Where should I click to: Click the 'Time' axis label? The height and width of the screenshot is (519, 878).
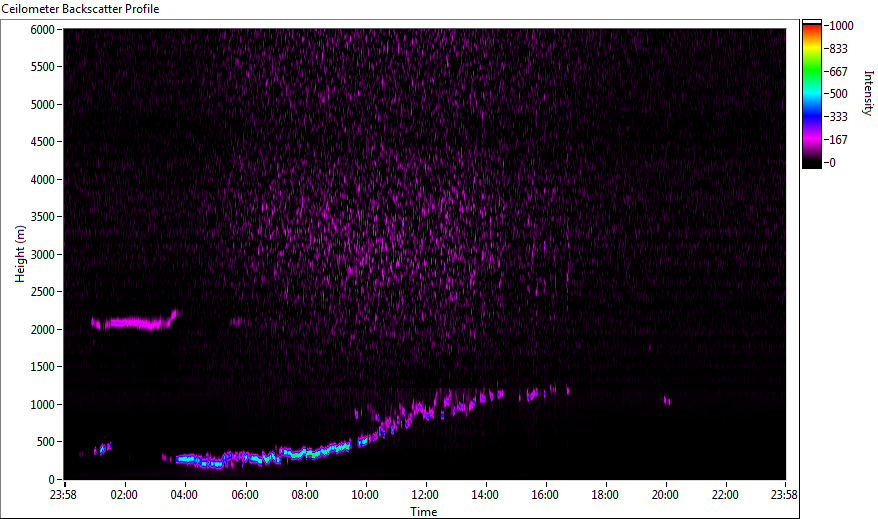point(423,512)
